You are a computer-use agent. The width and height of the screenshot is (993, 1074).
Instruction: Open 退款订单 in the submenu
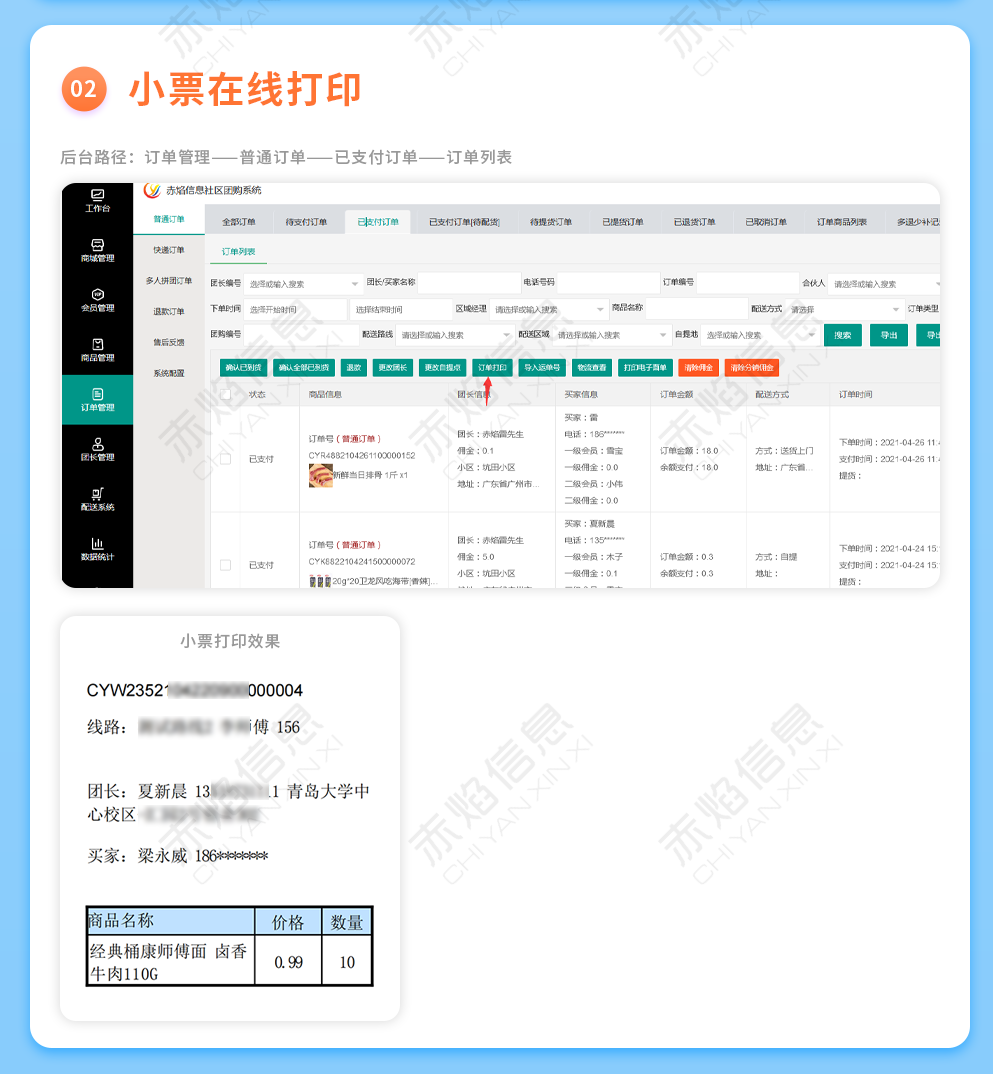(168, 312)
